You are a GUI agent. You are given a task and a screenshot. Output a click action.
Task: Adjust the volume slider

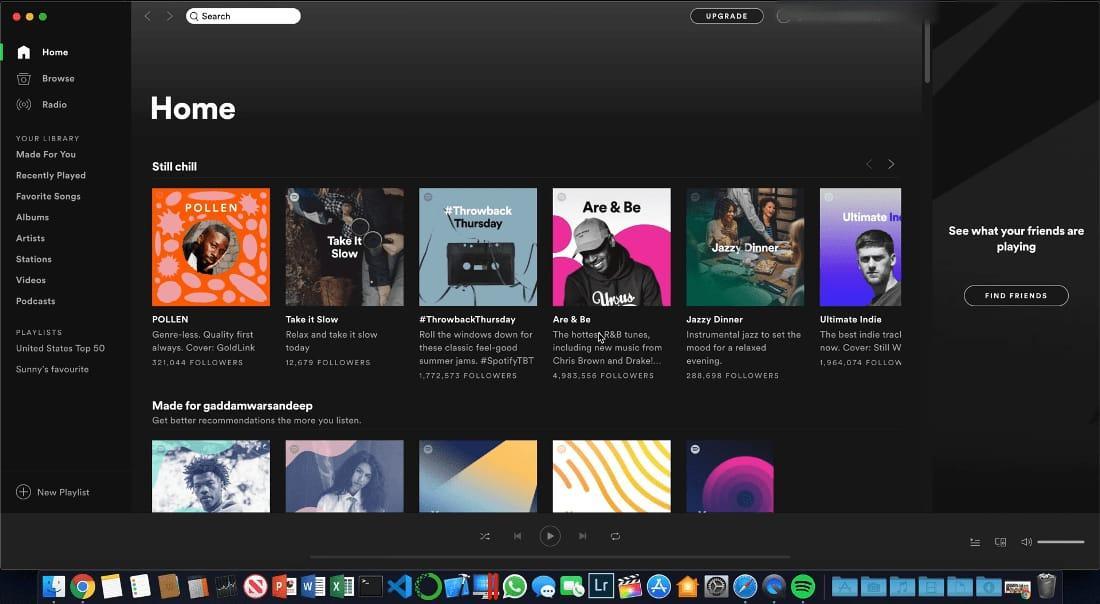coord(1061,542)
